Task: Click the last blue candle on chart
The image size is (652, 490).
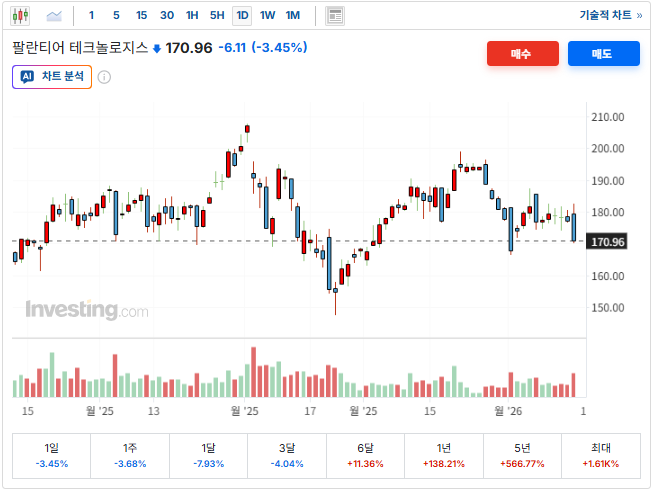Action: tap(574, 227)
